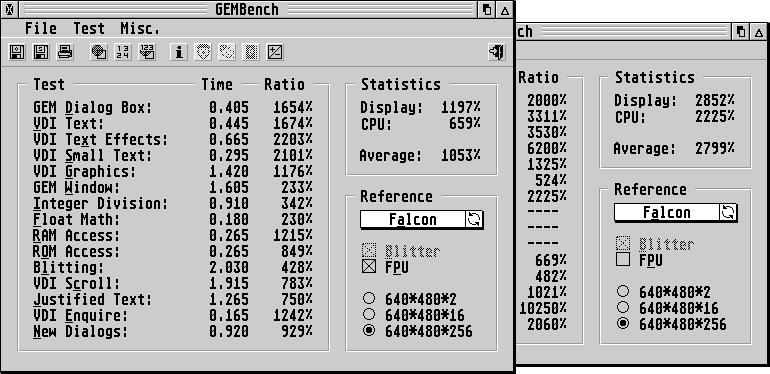Click the 123 checklist toolbar icon

point(147,52)
